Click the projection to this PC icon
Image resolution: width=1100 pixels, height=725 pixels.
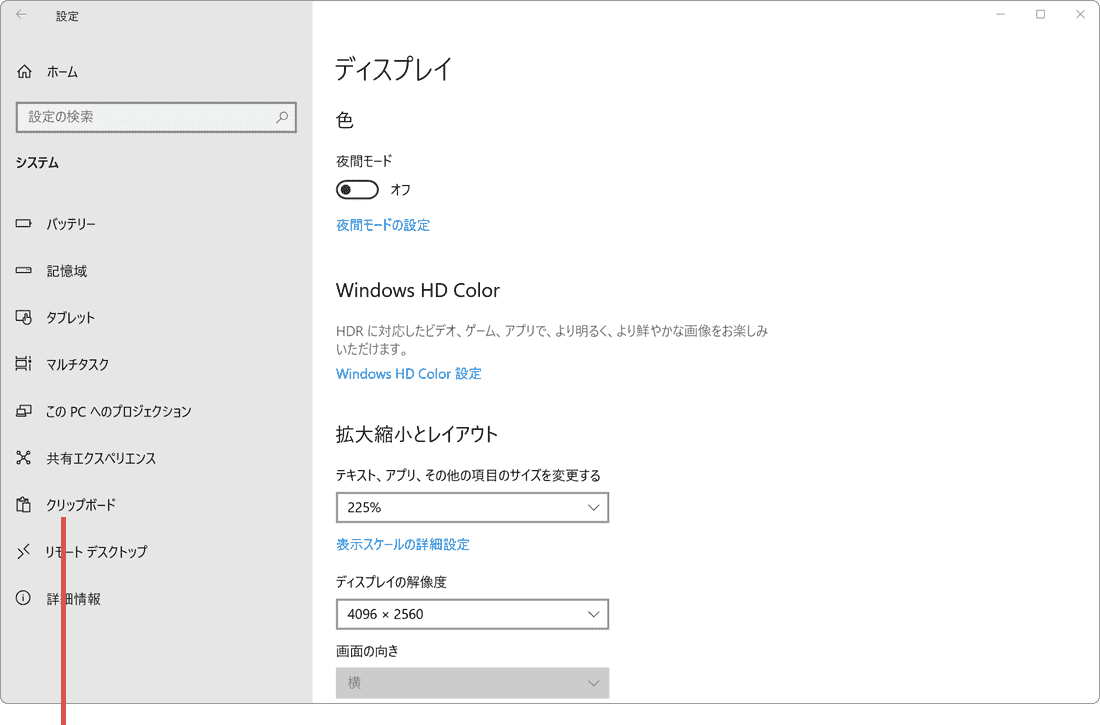pos(22,411)
